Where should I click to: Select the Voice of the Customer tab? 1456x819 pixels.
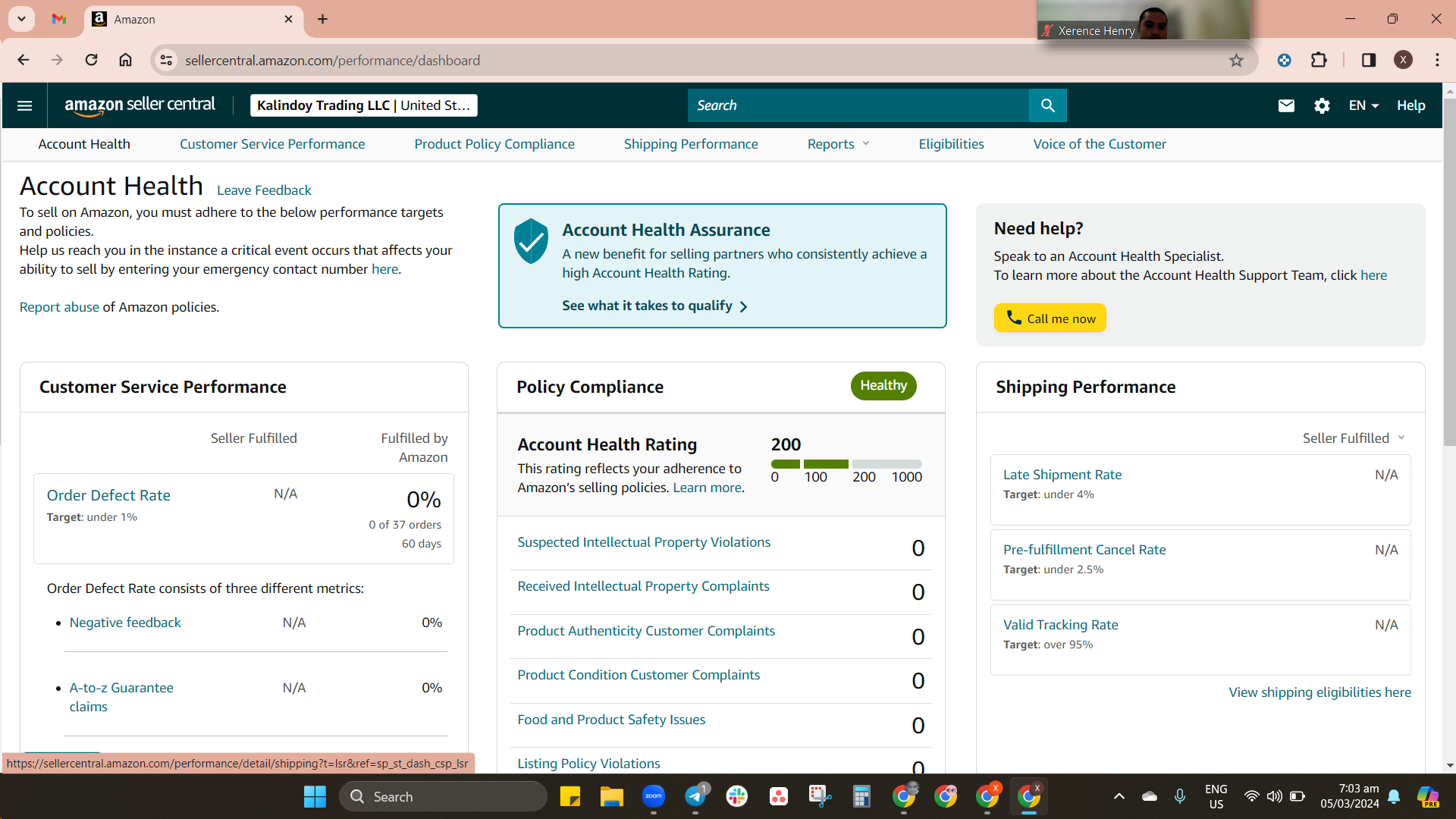click(1100, 144)
